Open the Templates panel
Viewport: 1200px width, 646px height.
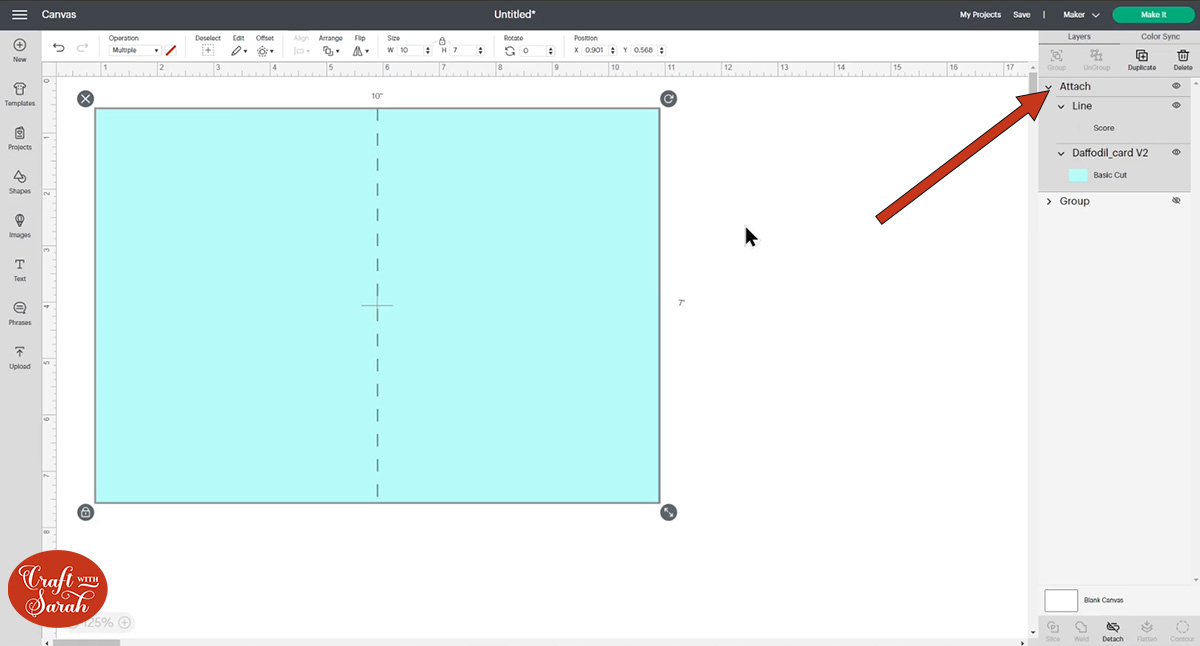point(19,95)
